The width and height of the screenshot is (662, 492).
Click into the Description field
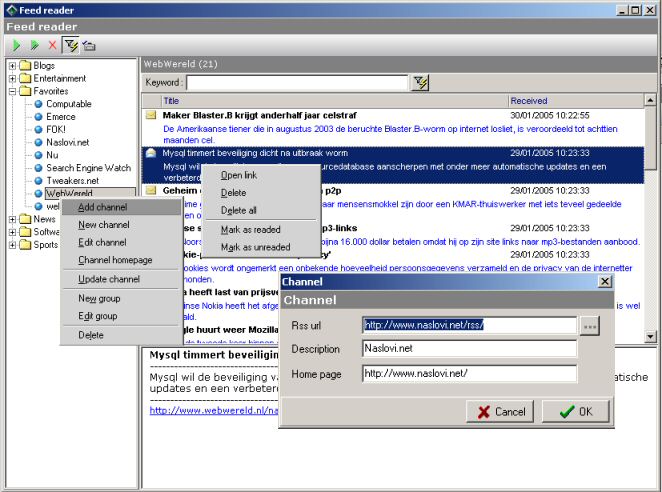point(469,349)
